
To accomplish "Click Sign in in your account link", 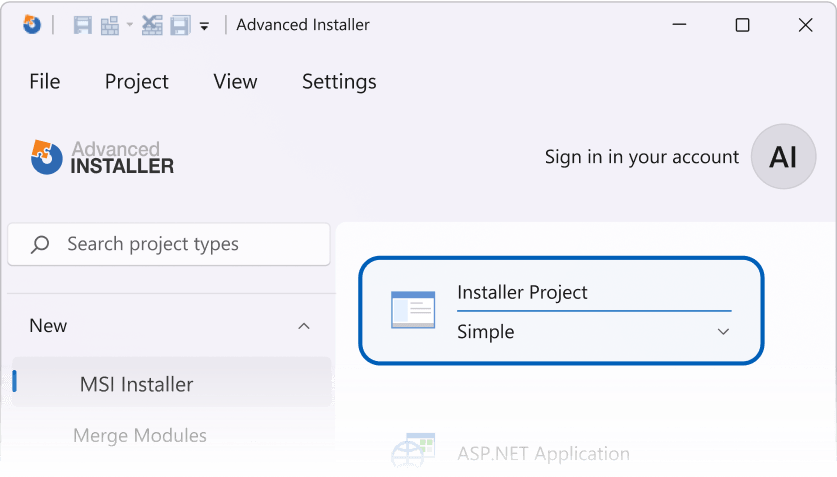I will [642, 157].
